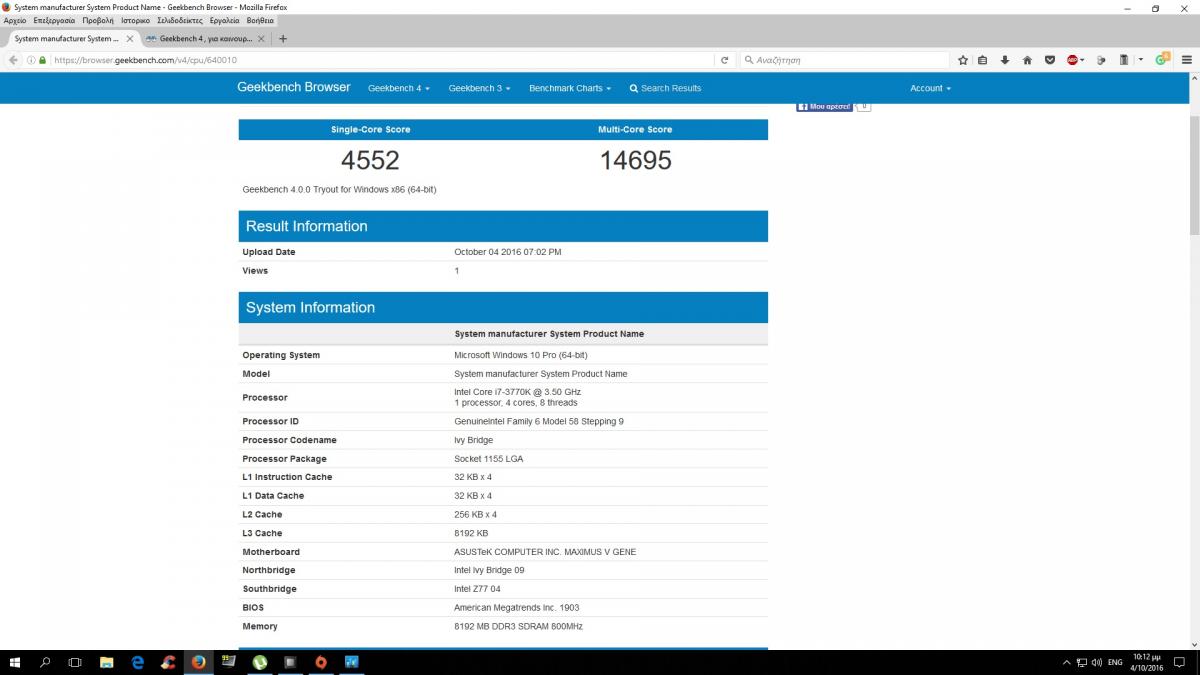Save page to Pocket icon
The height and width of the screenshot is (675, 1200).
(1050, 60)
